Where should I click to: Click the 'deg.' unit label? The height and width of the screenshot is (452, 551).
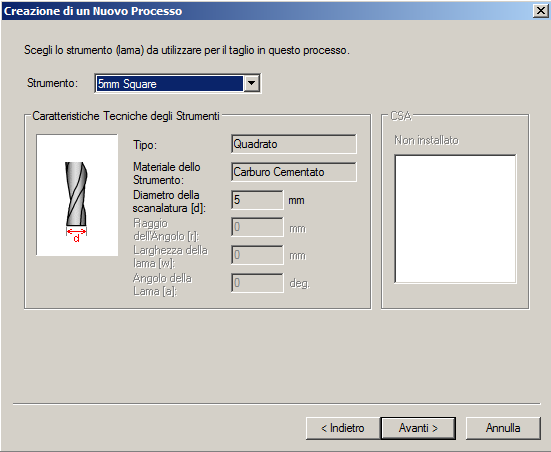[299, 283]
